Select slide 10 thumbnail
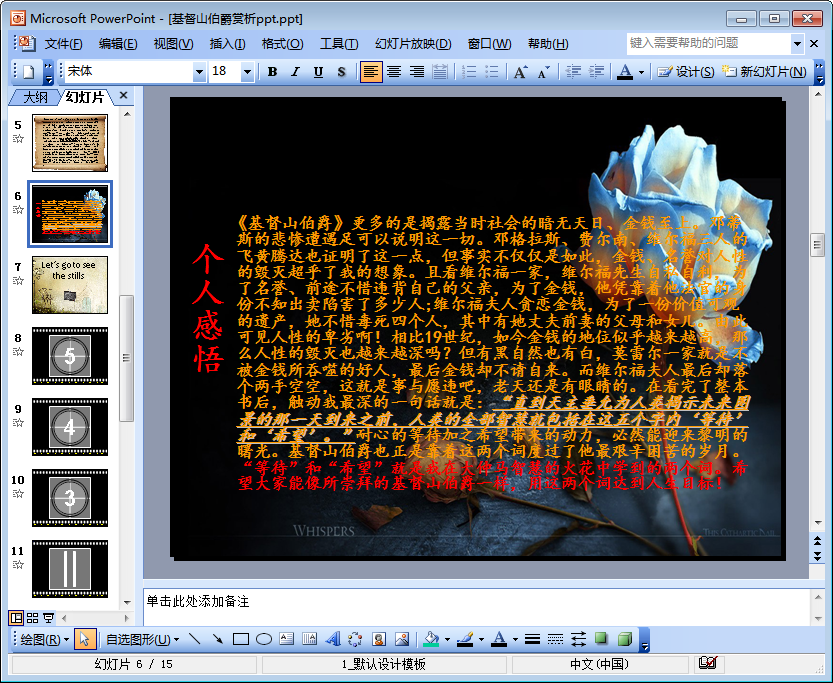This screenshot has height=683, width=833. (x=70, y=498)
